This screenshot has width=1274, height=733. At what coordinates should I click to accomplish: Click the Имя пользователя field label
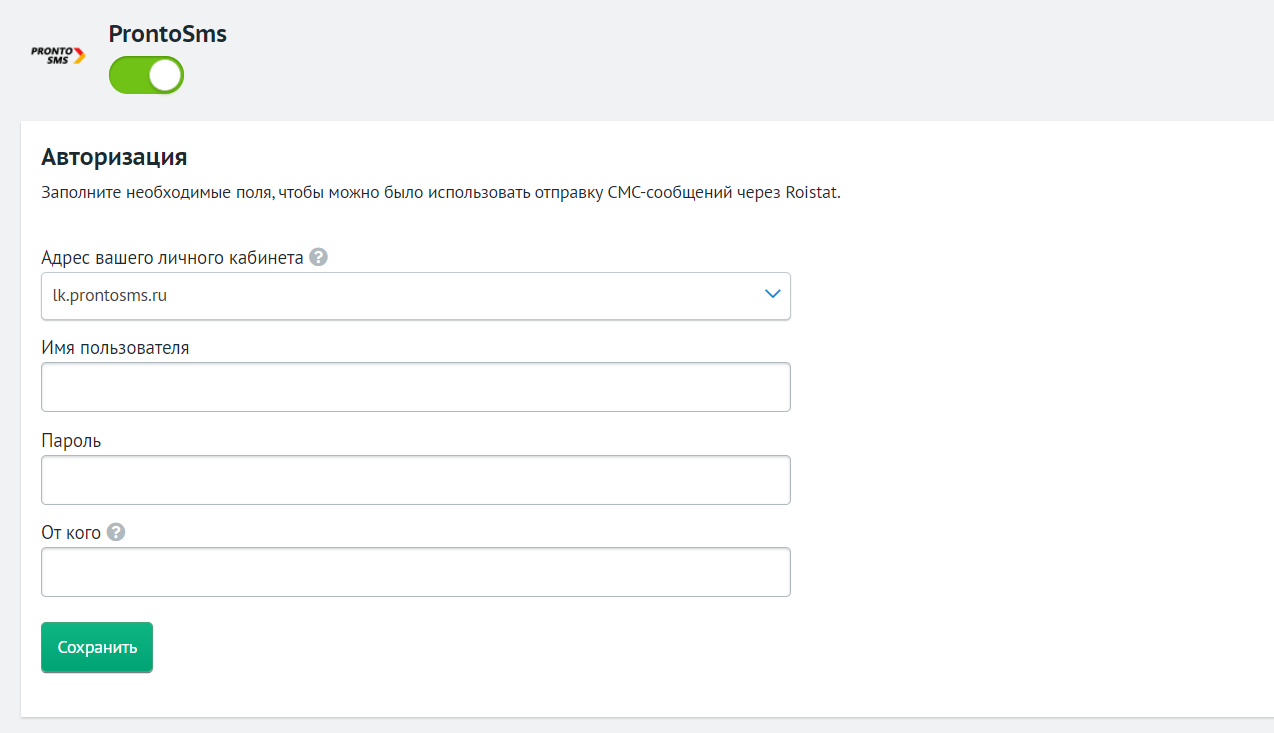point(115,348)
